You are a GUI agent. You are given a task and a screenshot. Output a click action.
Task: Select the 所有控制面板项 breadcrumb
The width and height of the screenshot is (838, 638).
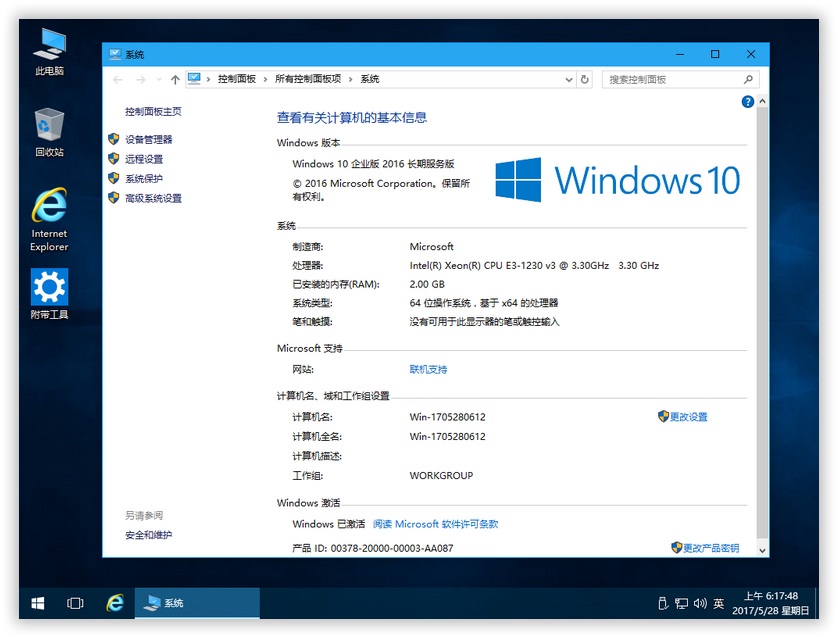tap(308, 79)
